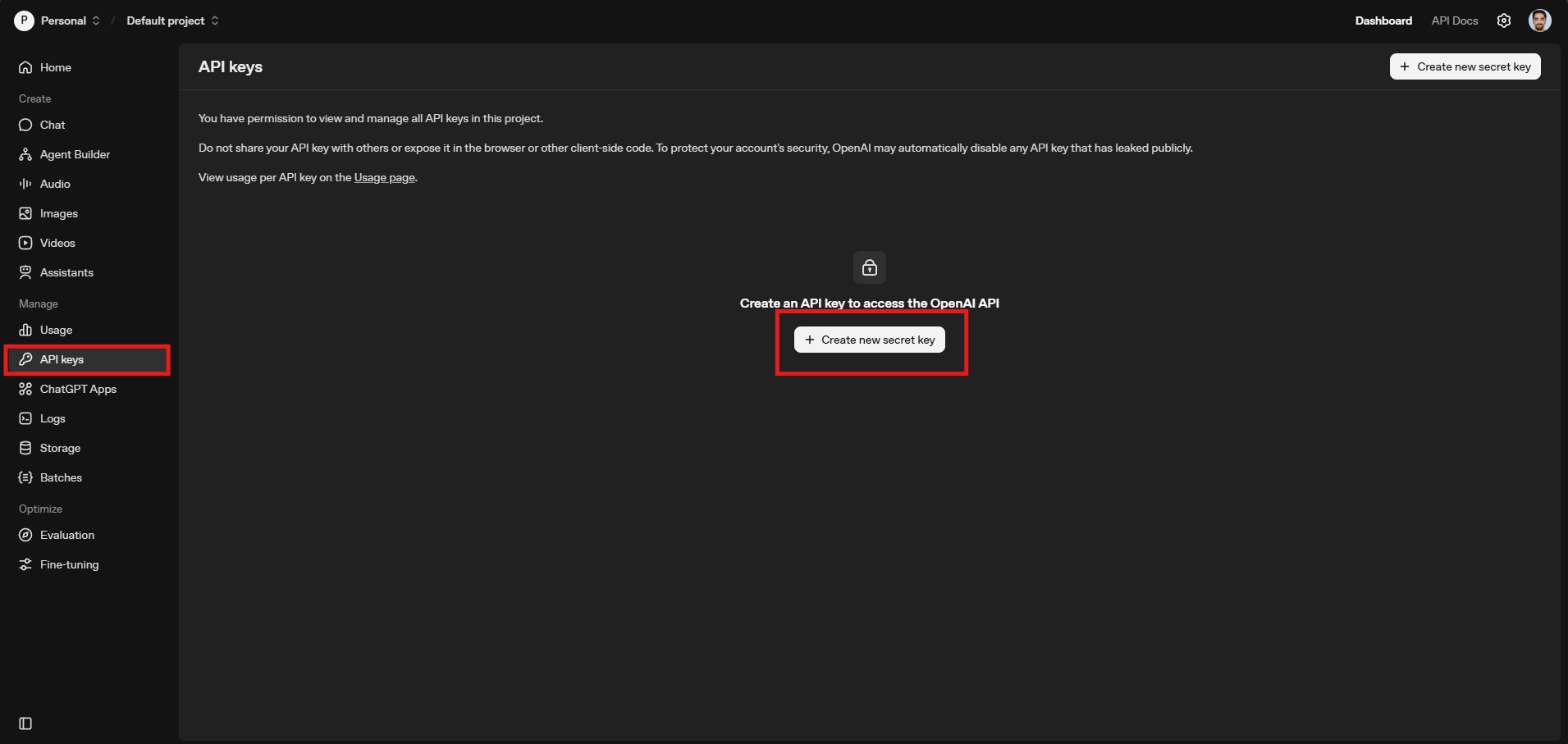Screen dimensions: 1568x744
Task: Open Chat from the sidebar
Action: [x=88, y=125]
